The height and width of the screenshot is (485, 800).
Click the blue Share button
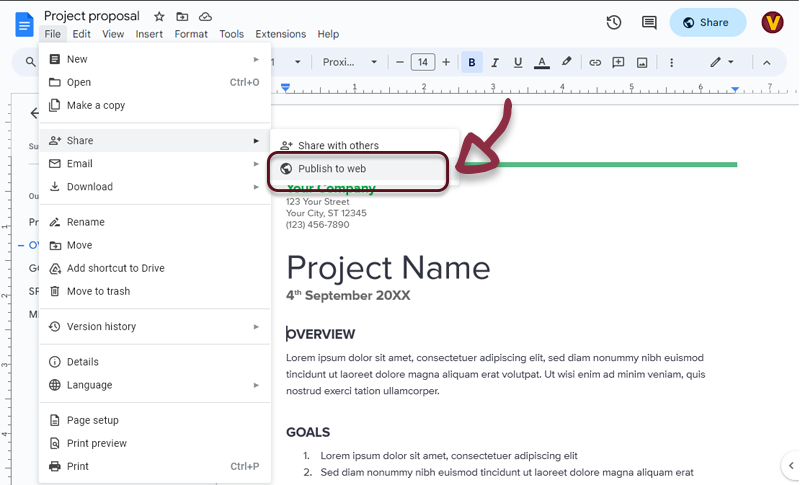[x=708, y=22]
